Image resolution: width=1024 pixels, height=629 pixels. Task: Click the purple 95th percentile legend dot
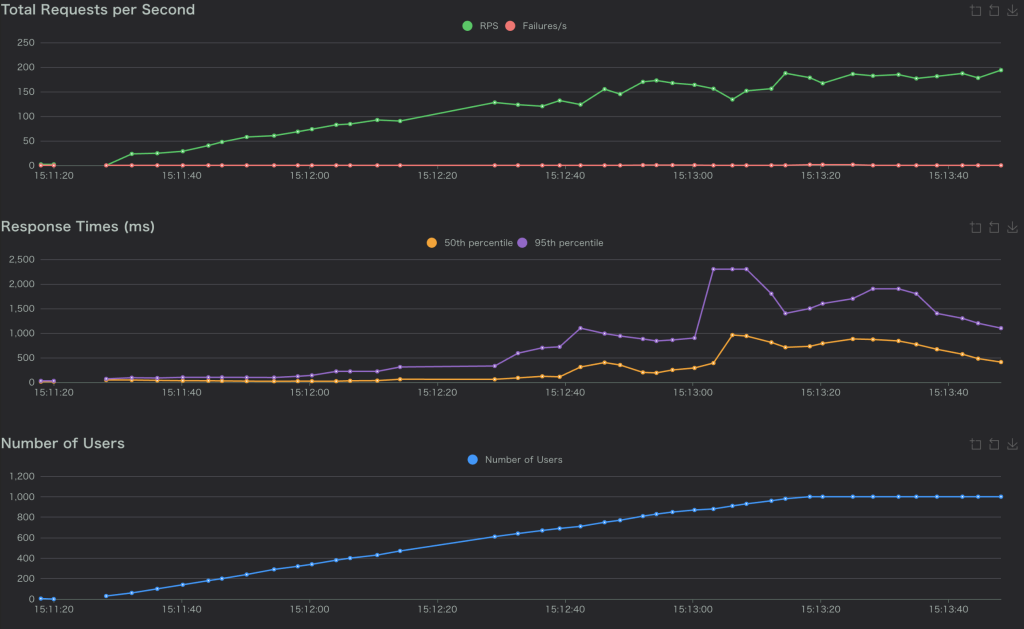coord(522,243)
